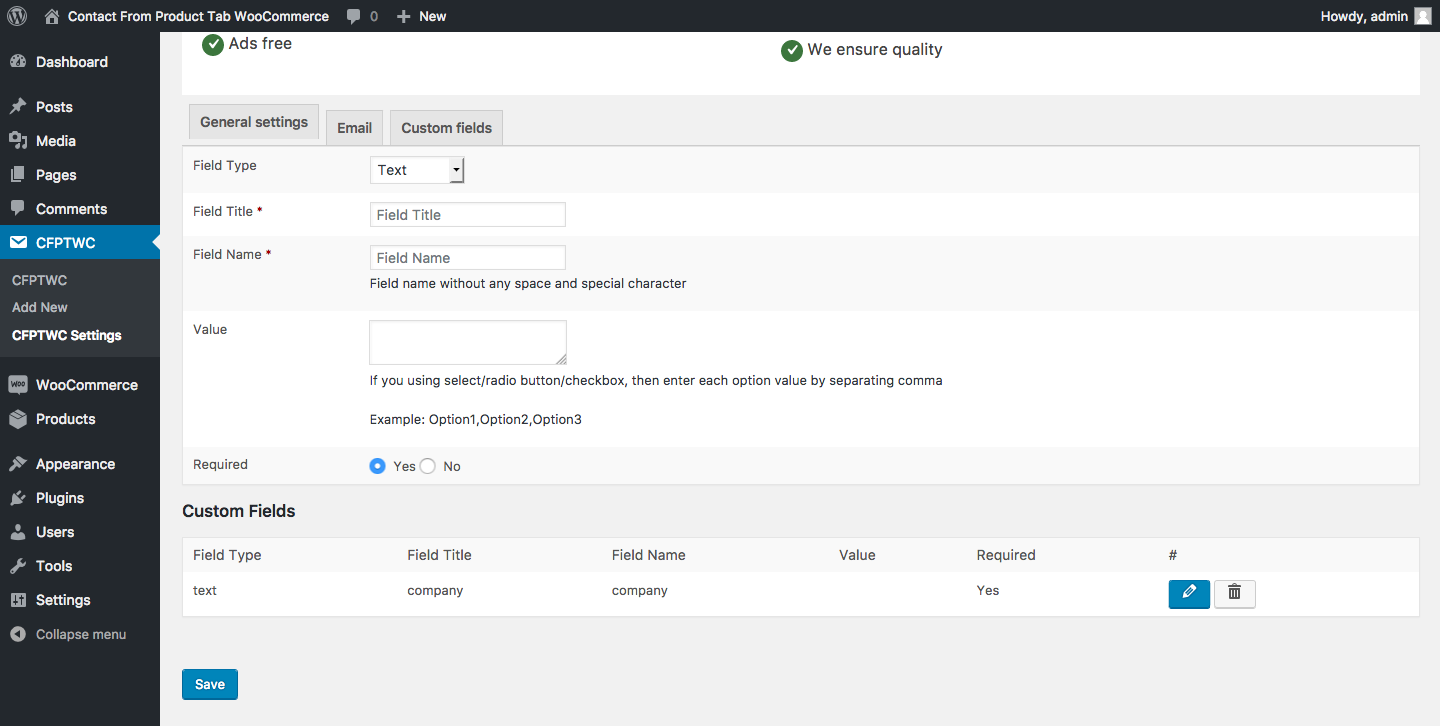
Task: Click the New label in the admin bar
Action: pos(433,17)
